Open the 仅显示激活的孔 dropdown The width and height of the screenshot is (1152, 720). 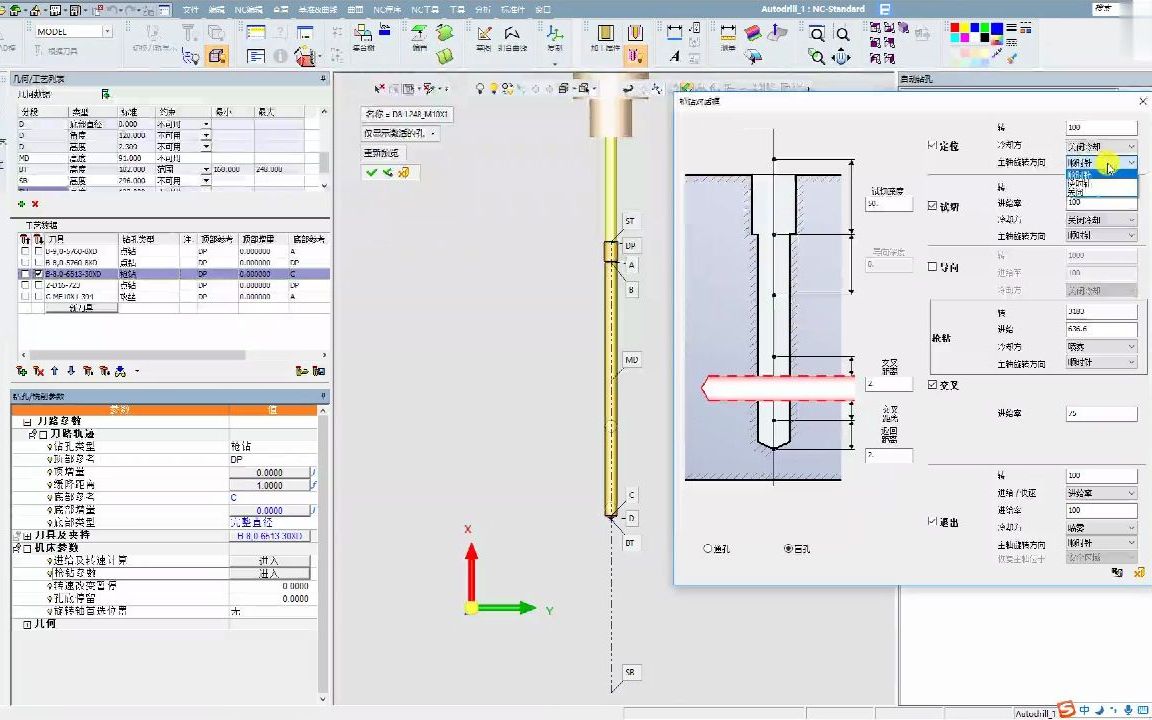pyautogui.click(x=401, y=133)
